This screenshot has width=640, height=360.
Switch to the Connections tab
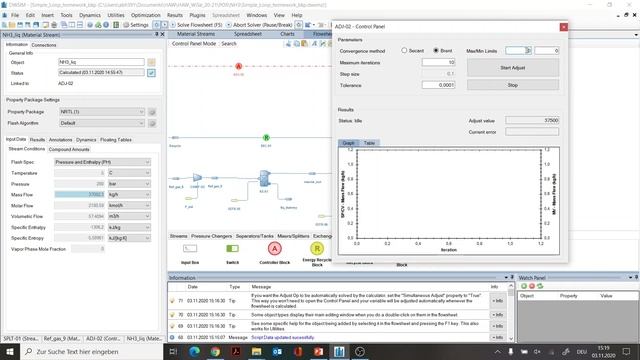pyautogui.click(x=44, y=45)
